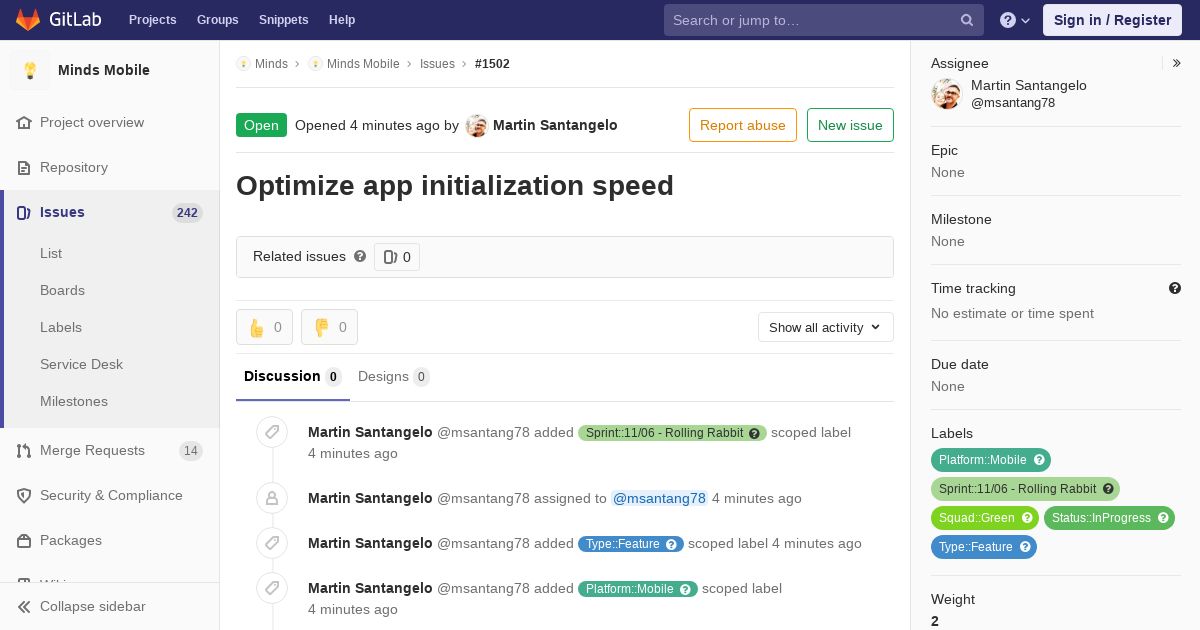Click the Report abuse button
This screenshot has width=1200, height=630.
click(743, 125)
